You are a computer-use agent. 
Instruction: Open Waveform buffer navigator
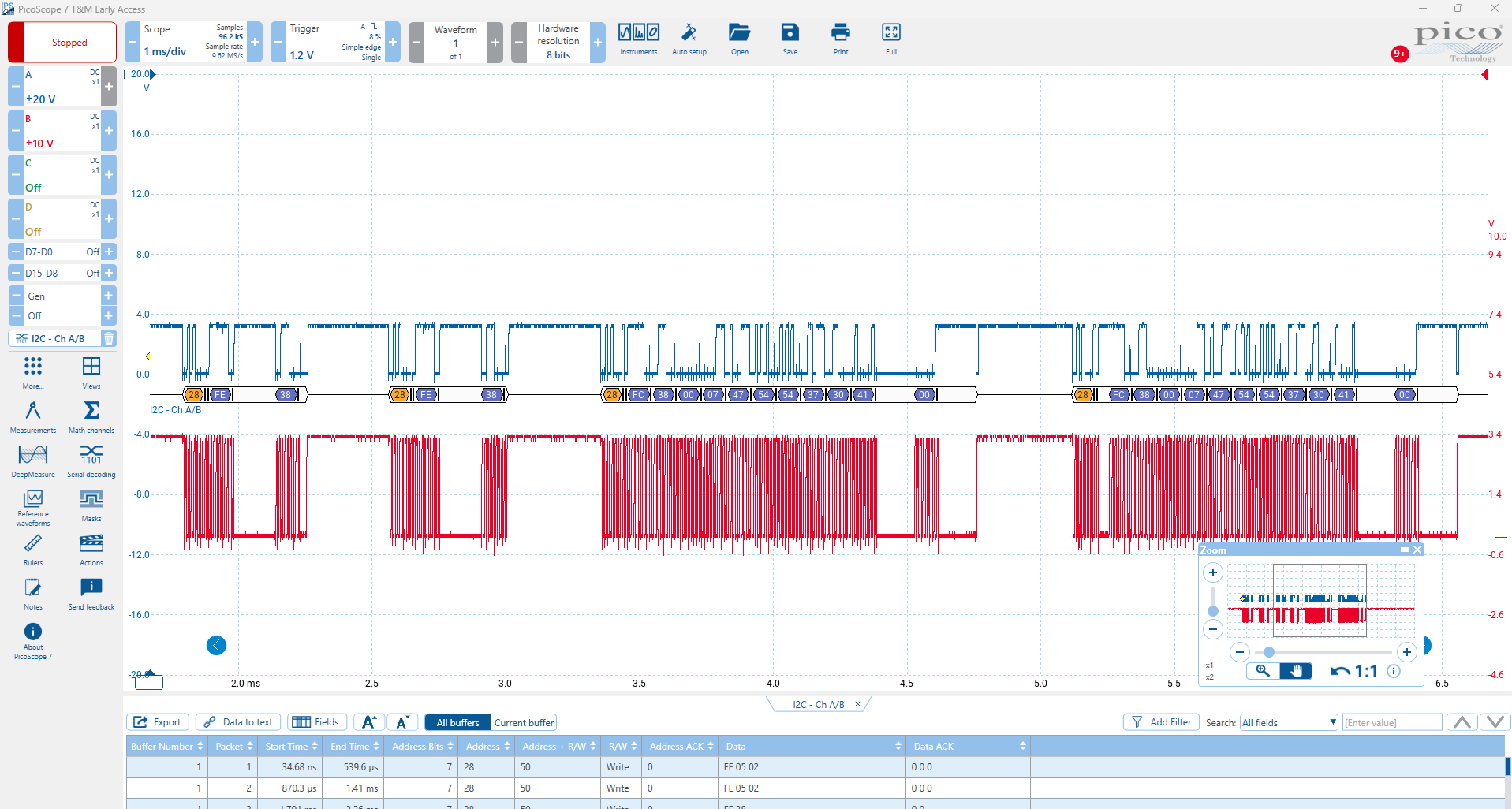tap(455, 42)
